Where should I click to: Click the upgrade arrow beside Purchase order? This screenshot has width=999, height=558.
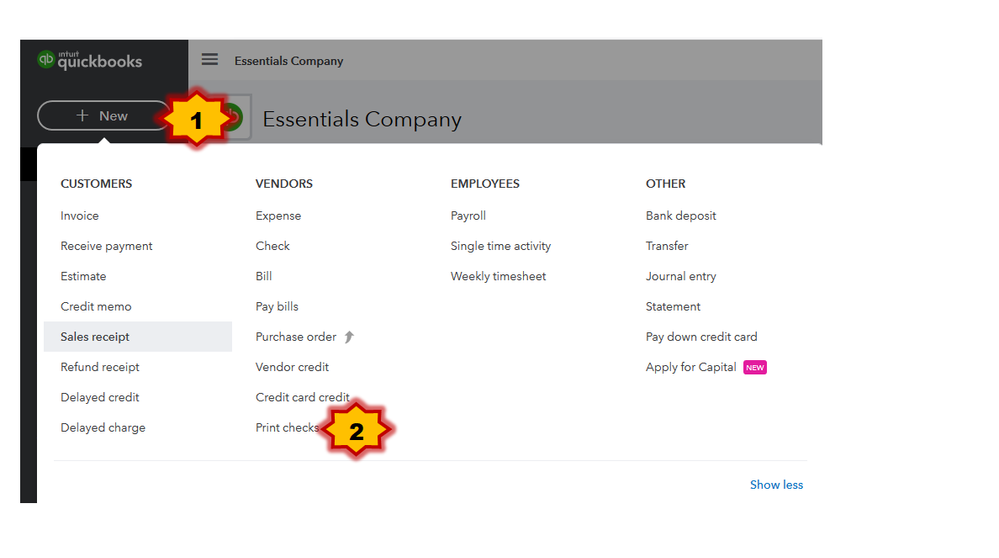(349, 337)
